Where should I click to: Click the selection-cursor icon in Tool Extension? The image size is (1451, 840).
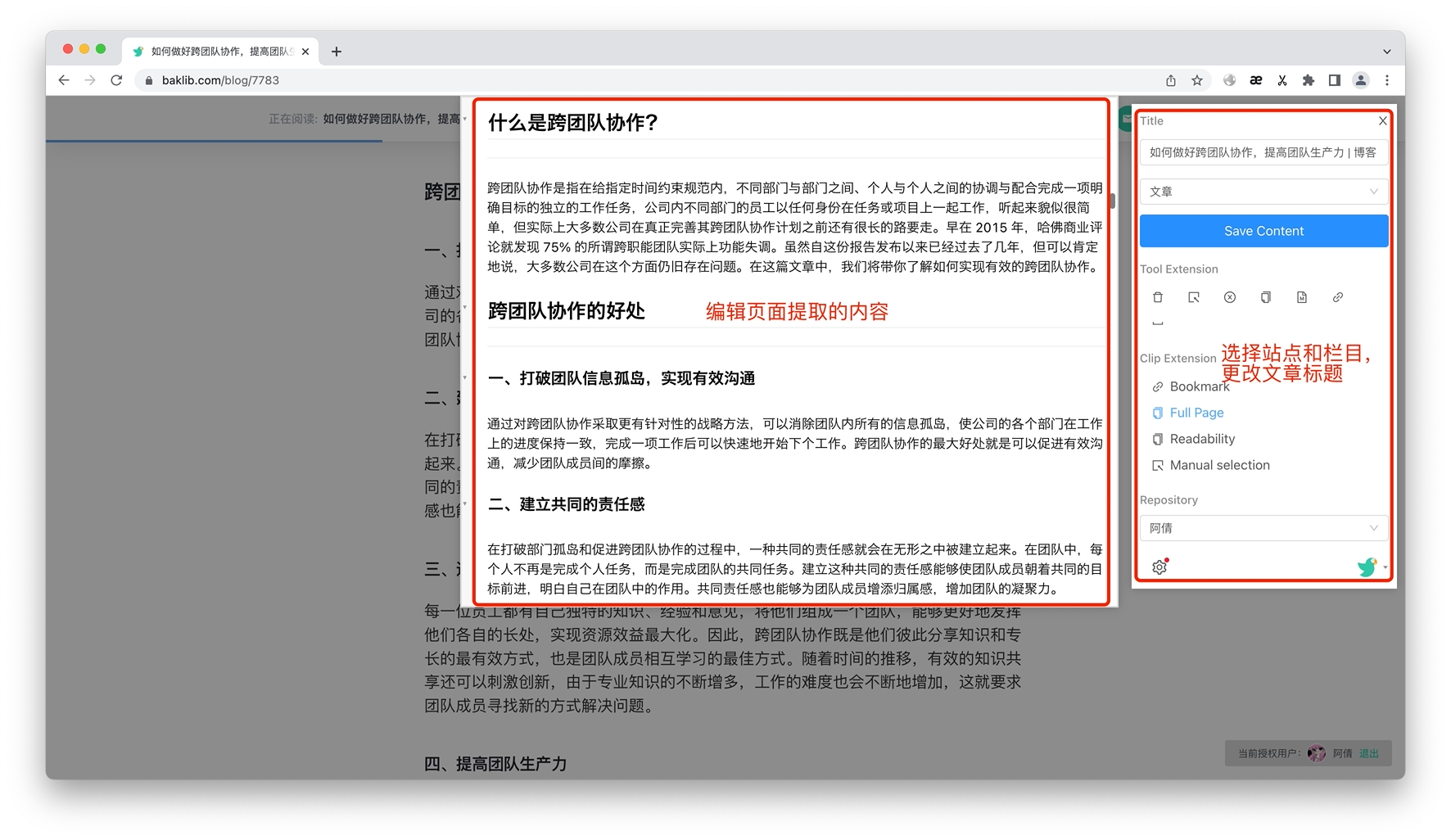(x=1193, y=297)
